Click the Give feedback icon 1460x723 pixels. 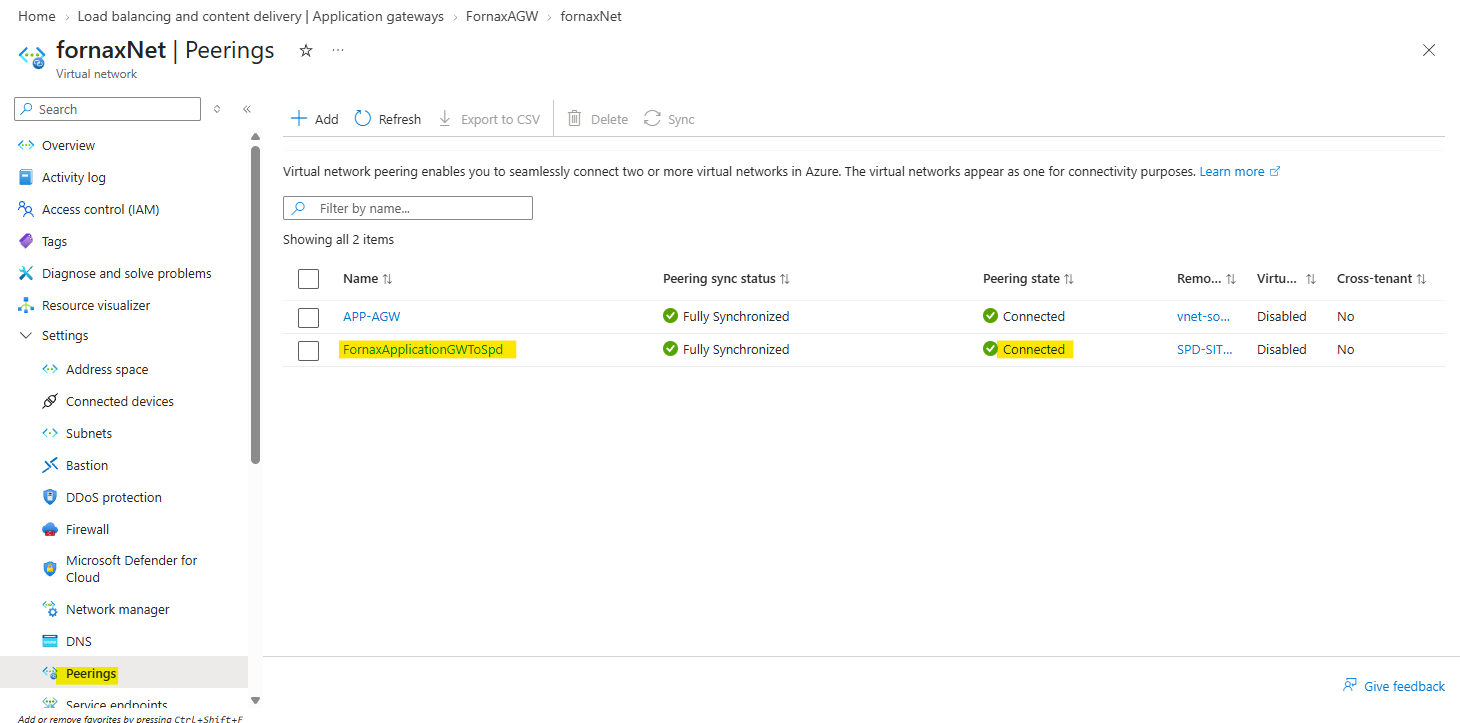click(1350, 686)
